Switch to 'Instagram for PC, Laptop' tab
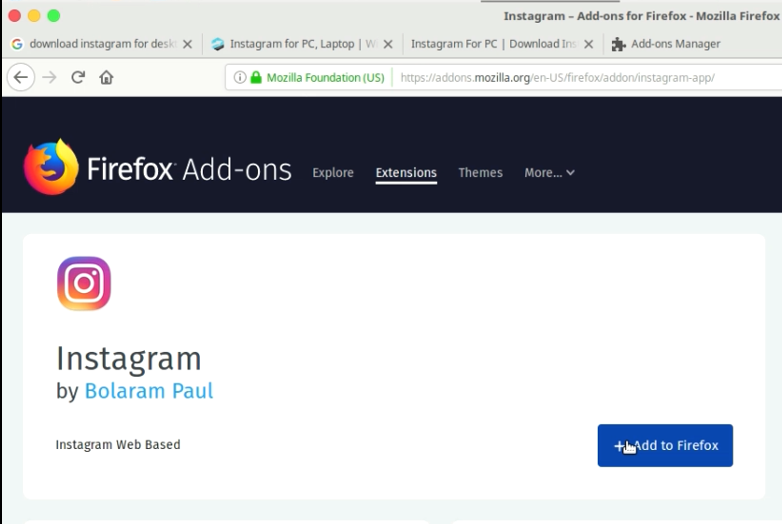 (x=303, y=44)
